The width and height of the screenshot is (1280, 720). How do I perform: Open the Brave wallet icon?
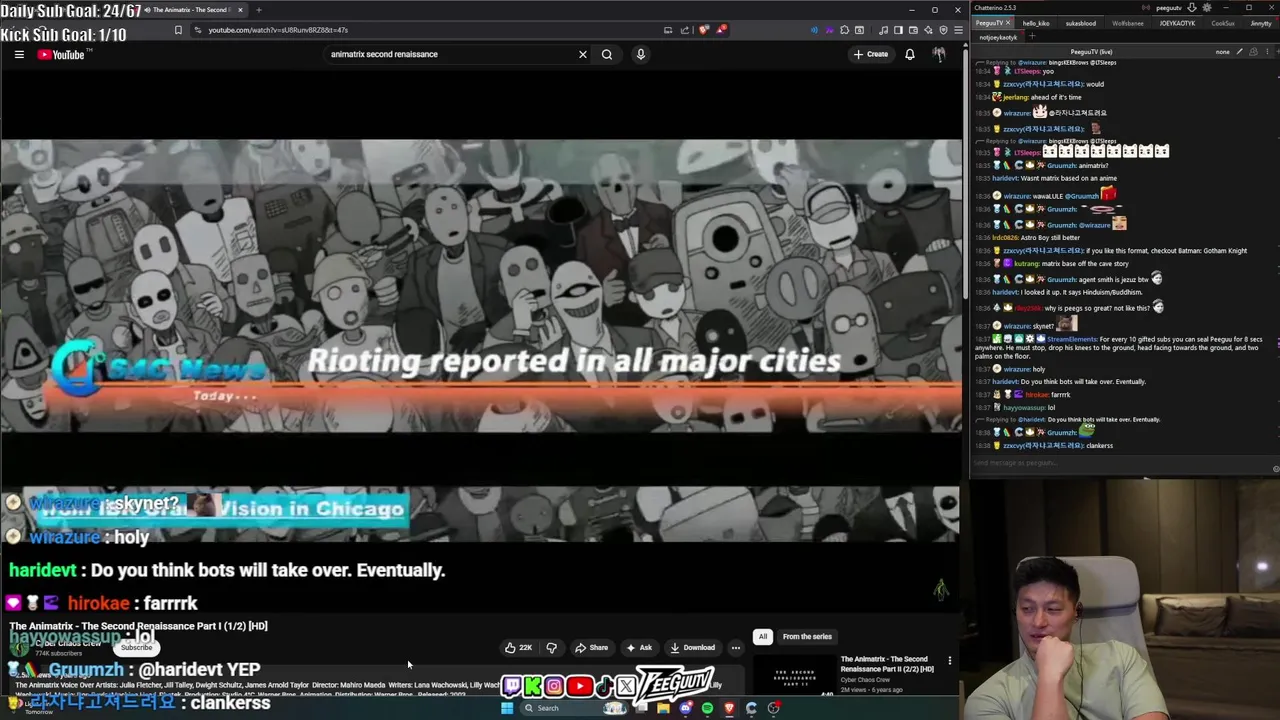(913, 30)
